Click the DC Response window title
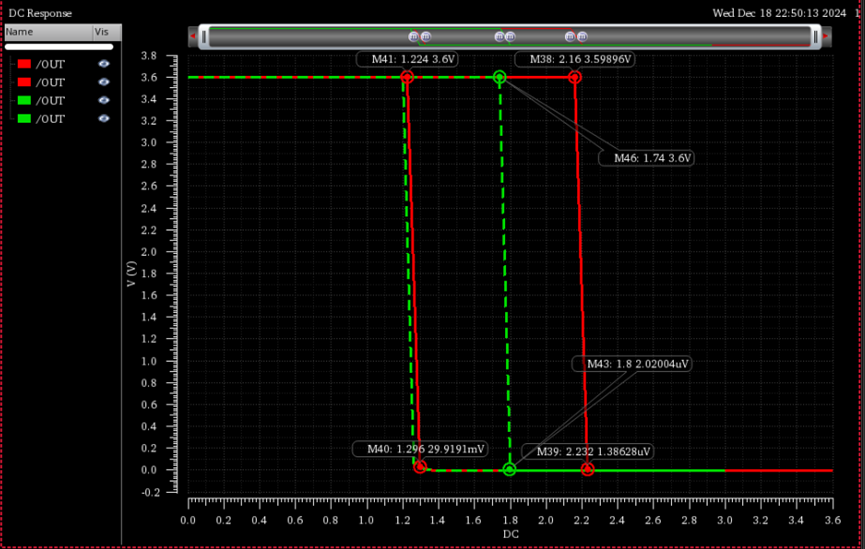The width and height of the screenshot is (865, 549). [40, 13]
